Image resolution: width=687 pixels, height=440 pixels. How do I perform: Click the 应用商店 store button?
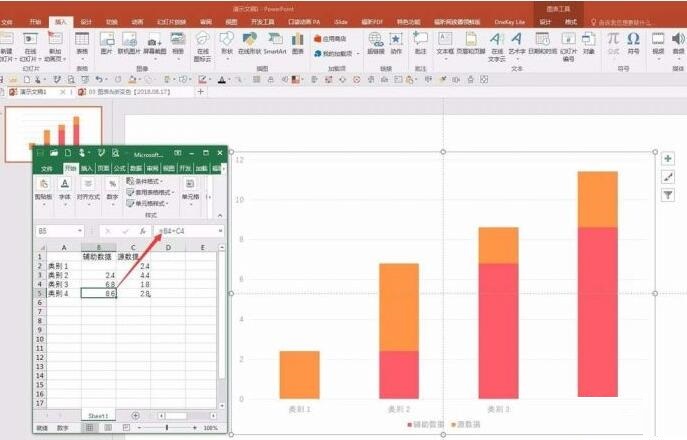330,39
